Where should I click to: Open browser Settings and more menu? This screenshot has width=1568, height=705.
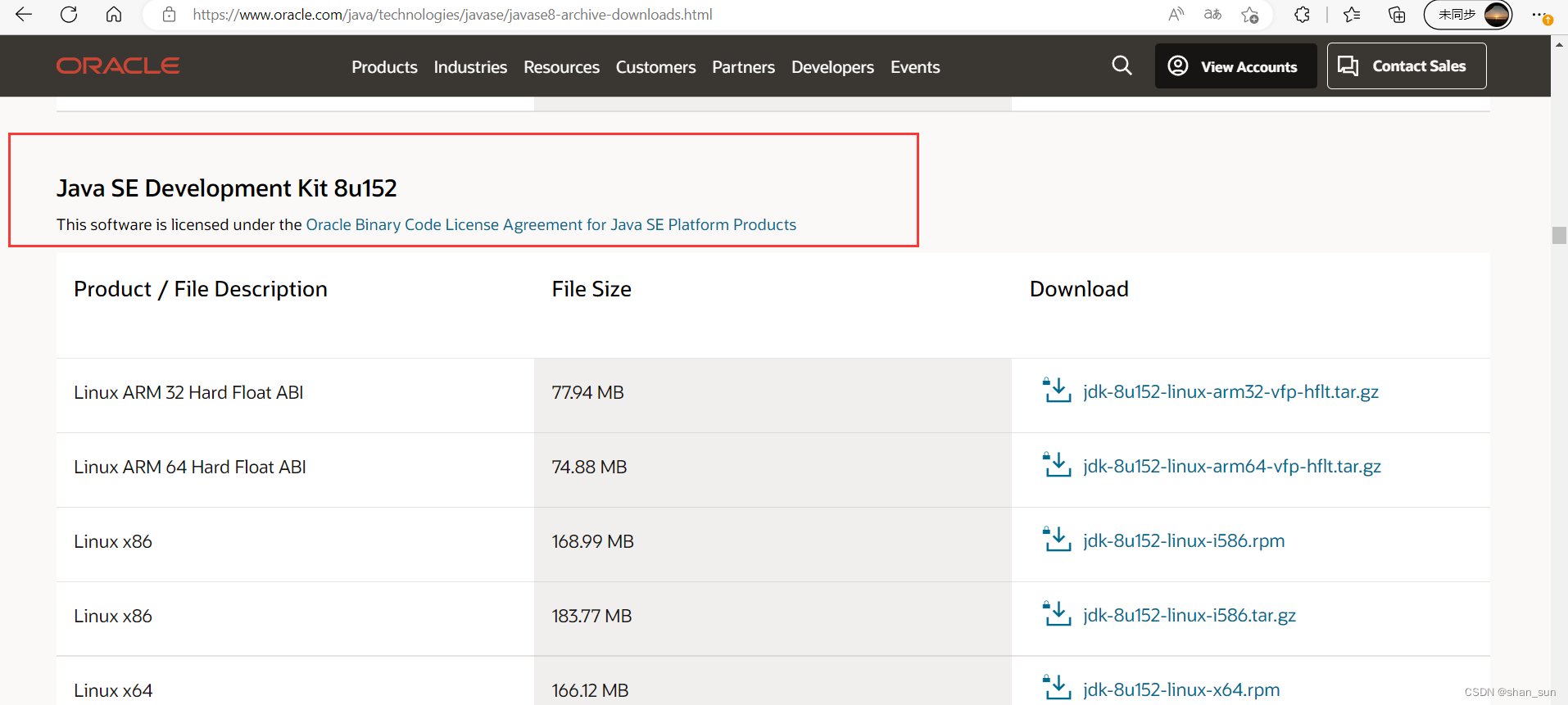[x=1540, y=15]
